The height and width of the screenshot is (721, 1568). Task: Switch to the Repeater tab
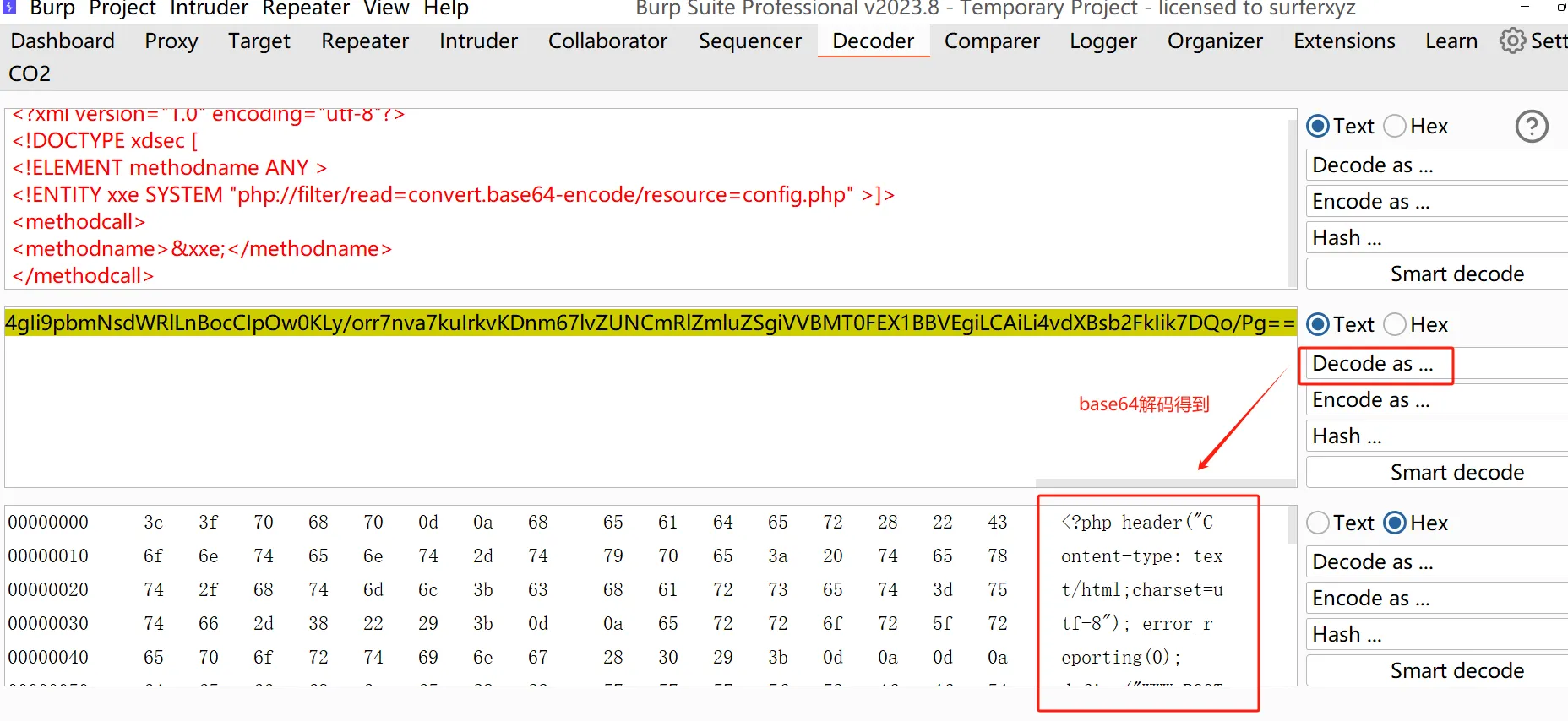tap(365, 41)
